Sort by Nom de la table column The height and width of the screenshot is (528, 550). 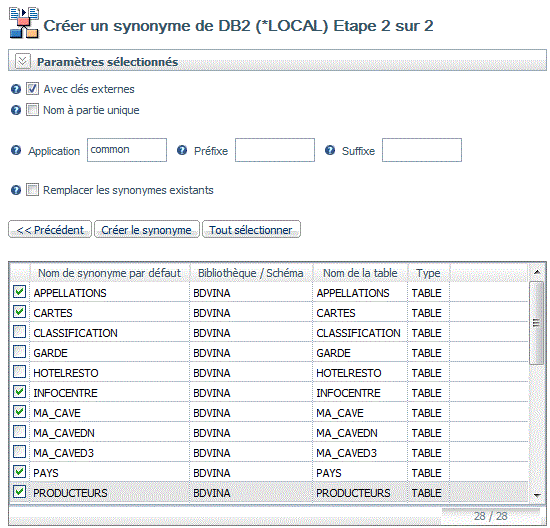click(x=360, y=273)
